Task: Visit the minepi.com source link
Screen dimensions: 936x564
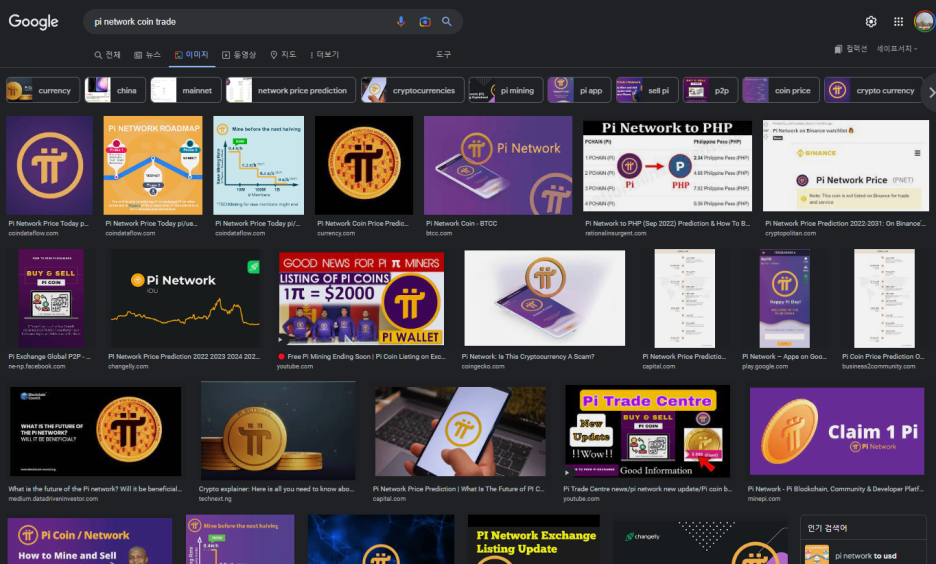Action: coord(764,498)
